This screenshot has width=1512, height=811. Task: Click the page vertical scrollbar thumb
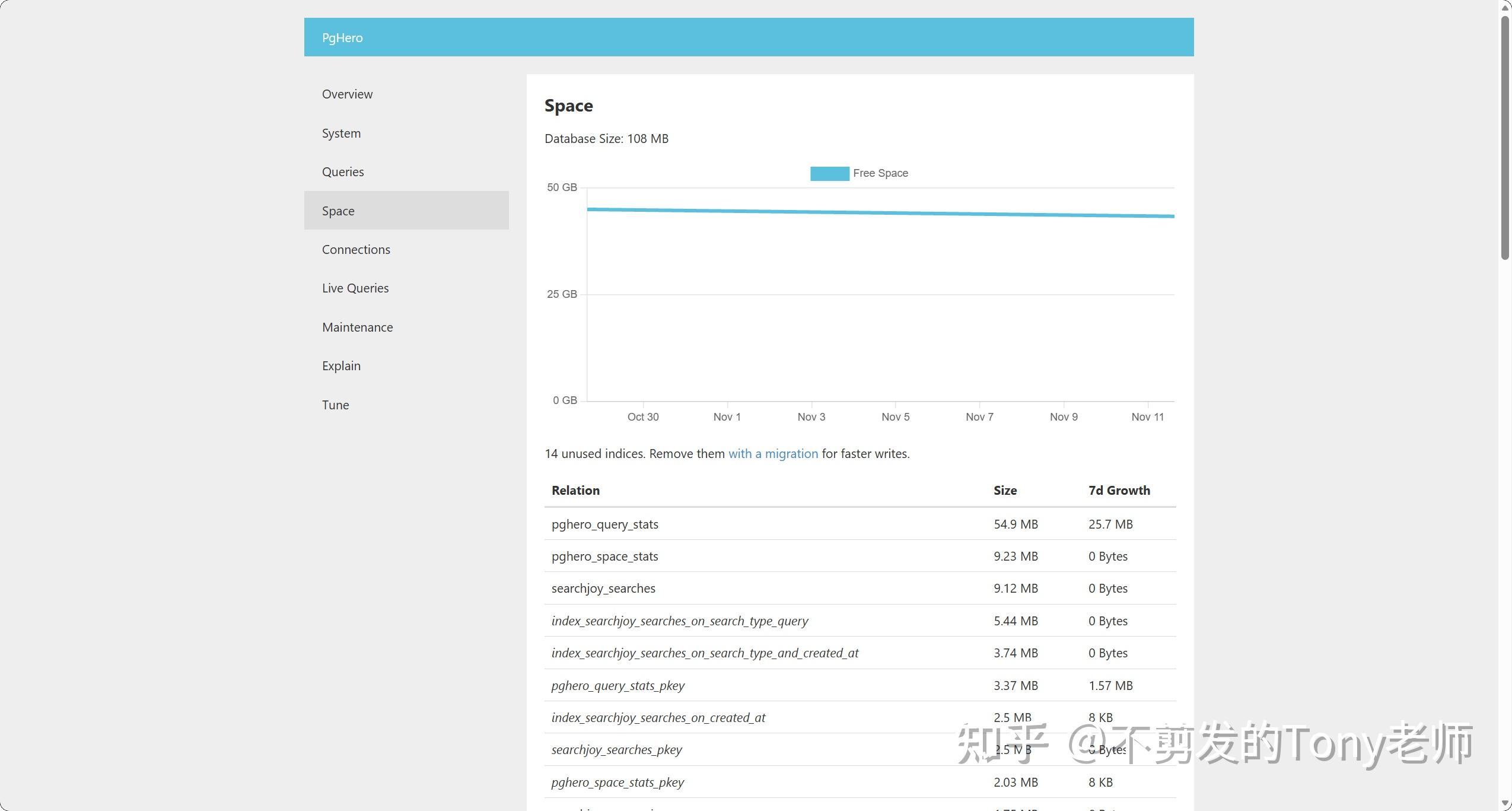(1505, 138)
